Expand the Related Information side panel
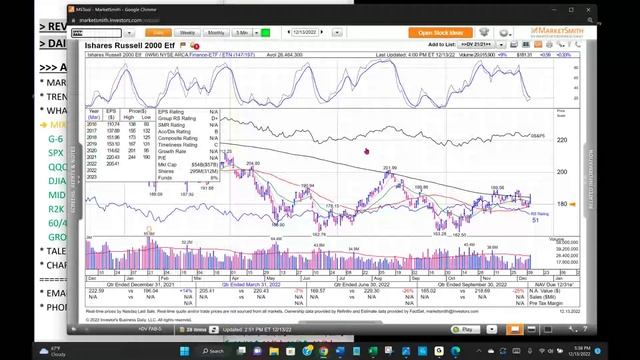640x360 pixels. [x=590, y=179]
